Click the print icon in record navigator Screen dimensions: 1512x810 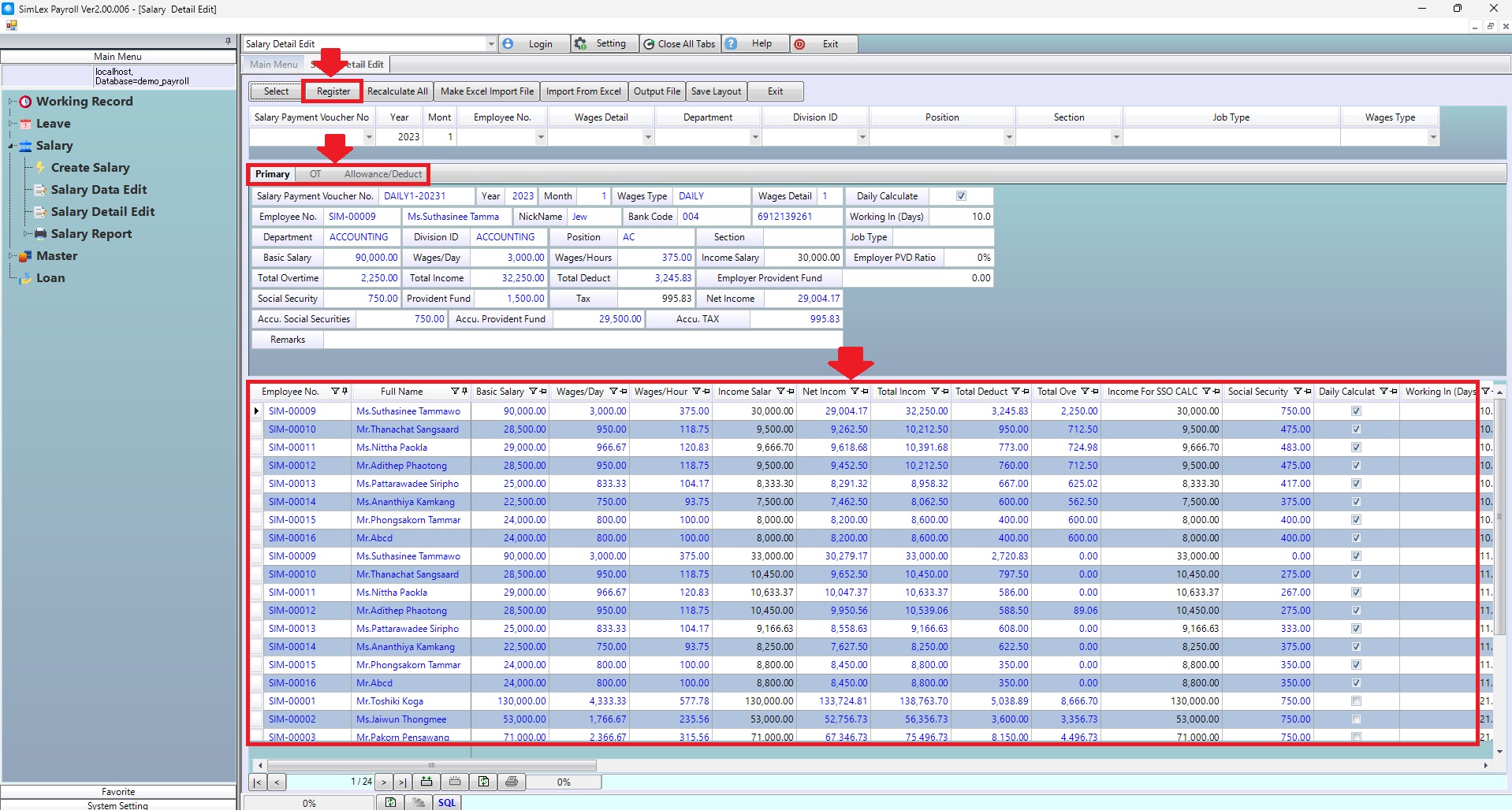tap(512, 782)
